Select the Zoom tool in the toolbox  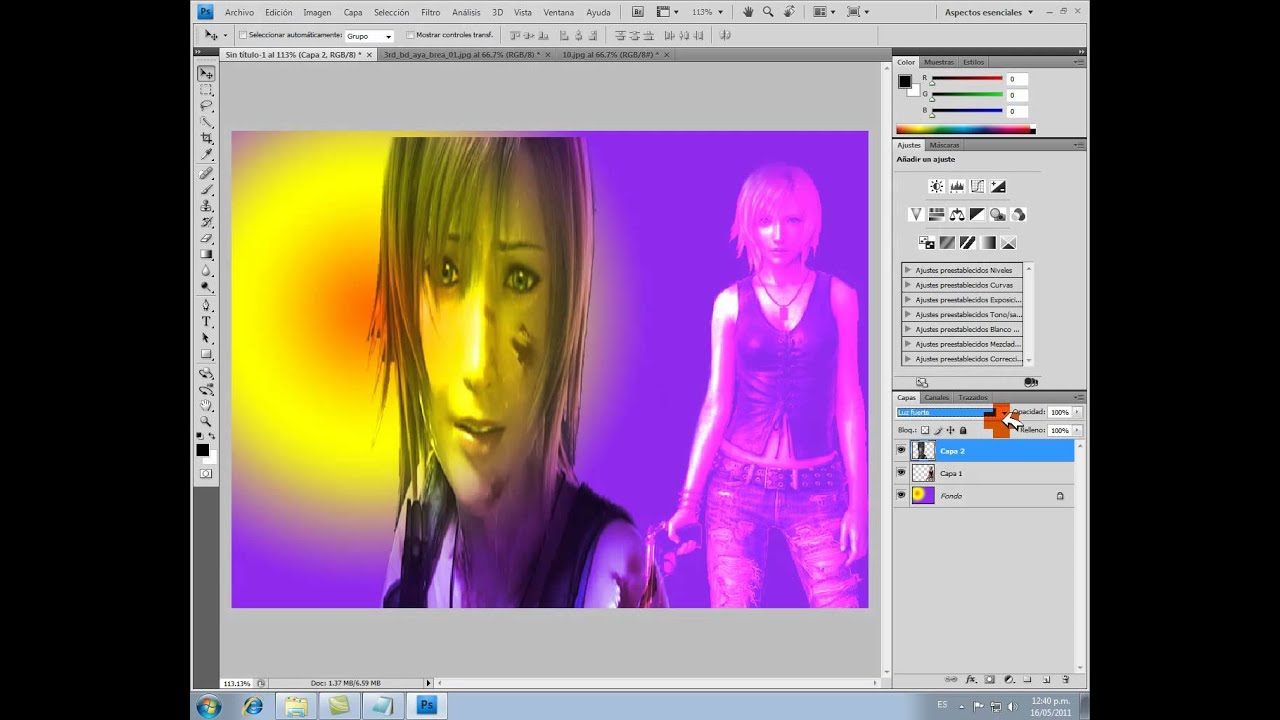206,422
